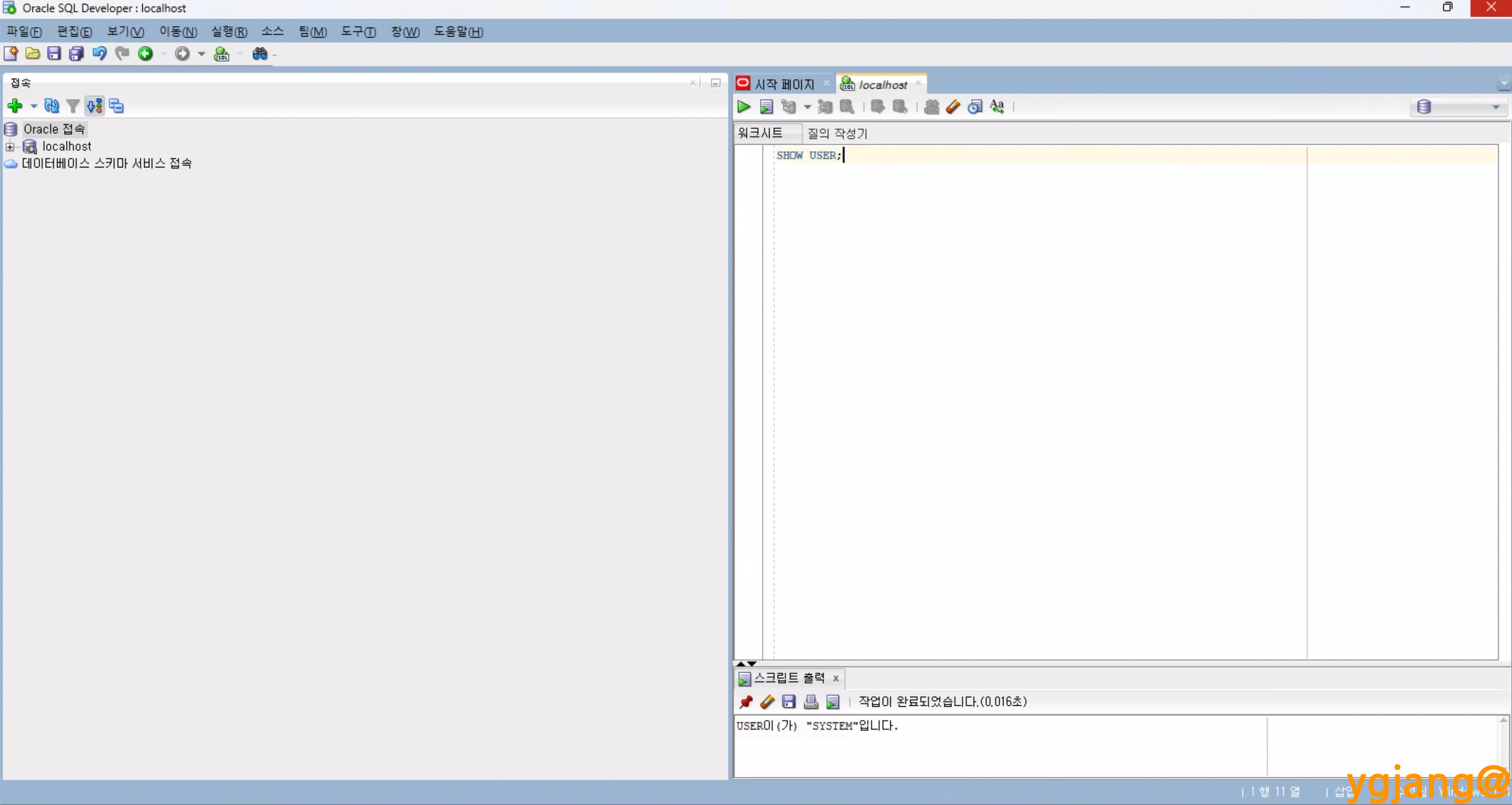Click the script output vertical scrollbar
Image resolution: width=1512 pixels, height=805 pixels.
tap(1504, 746)
